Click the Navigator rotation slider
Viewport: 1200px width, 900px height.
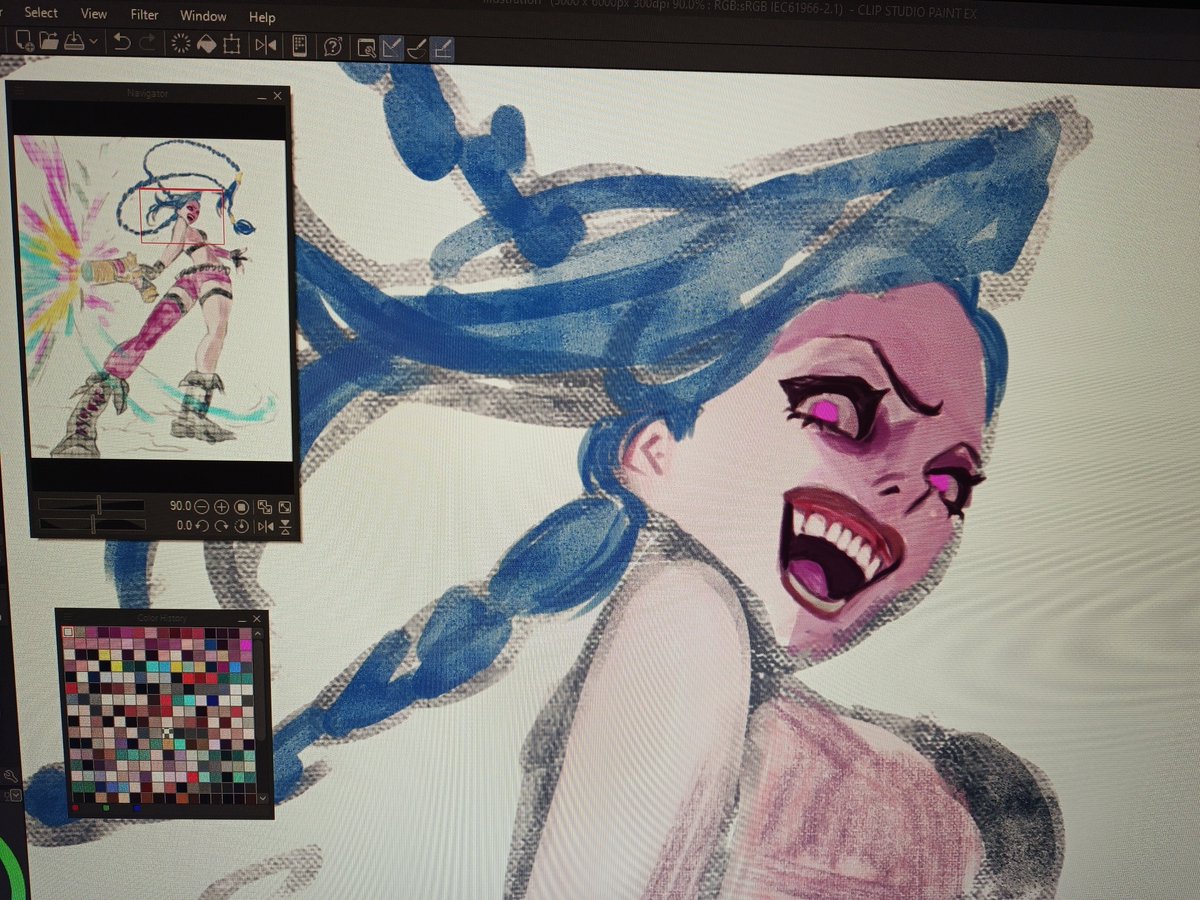(92, 524)
